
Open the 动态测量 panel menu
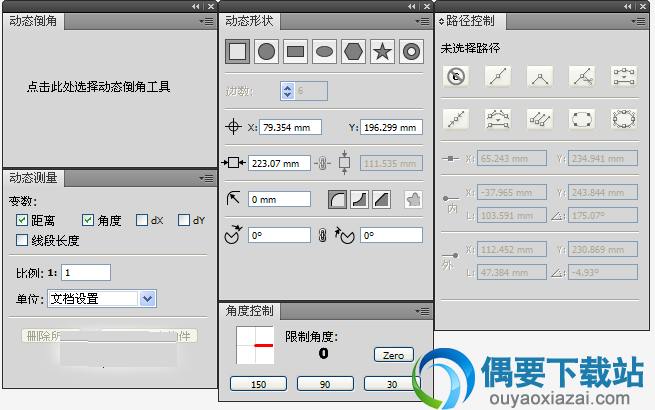206,178
